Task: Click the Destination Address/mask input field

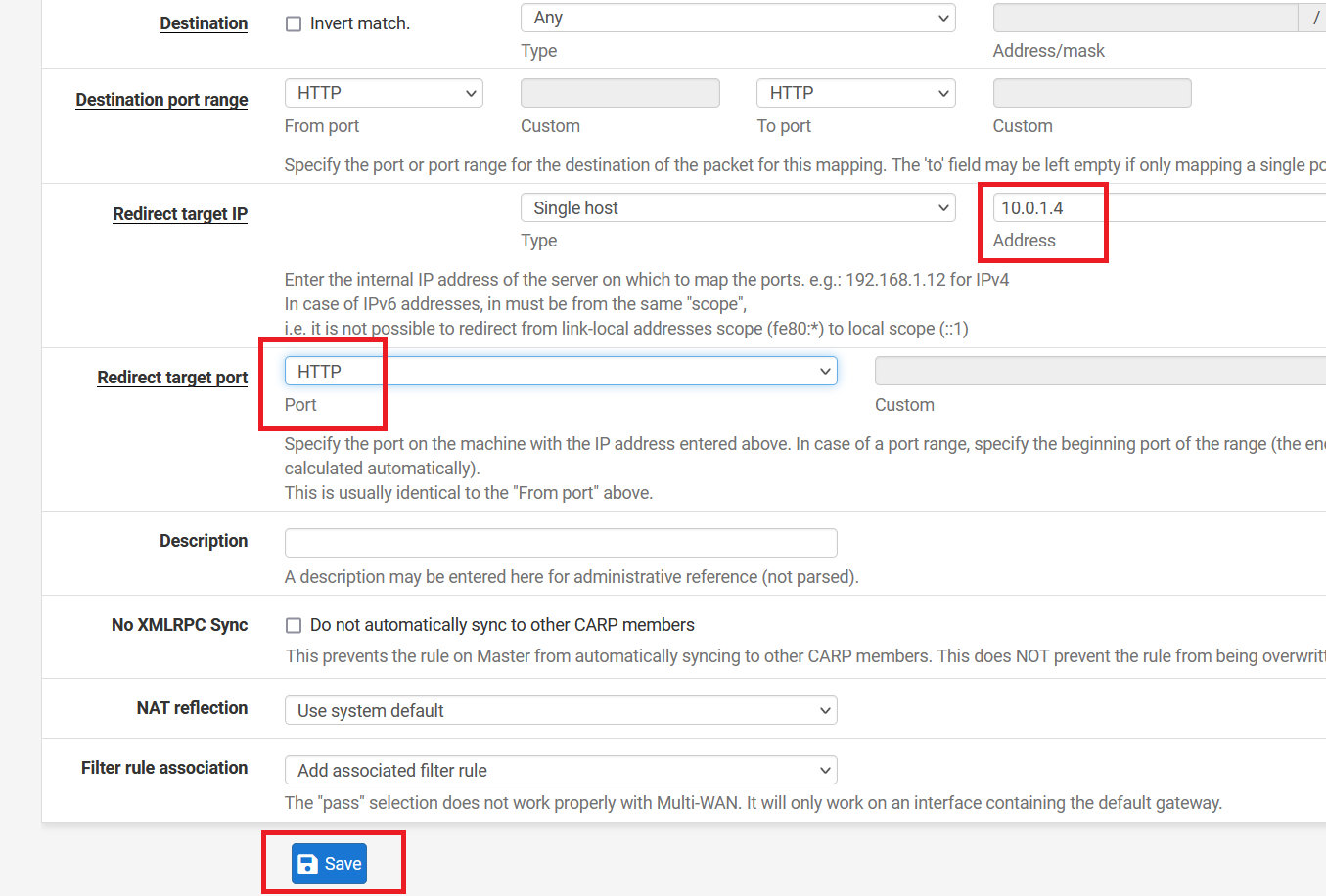Action: (1145, 18)
